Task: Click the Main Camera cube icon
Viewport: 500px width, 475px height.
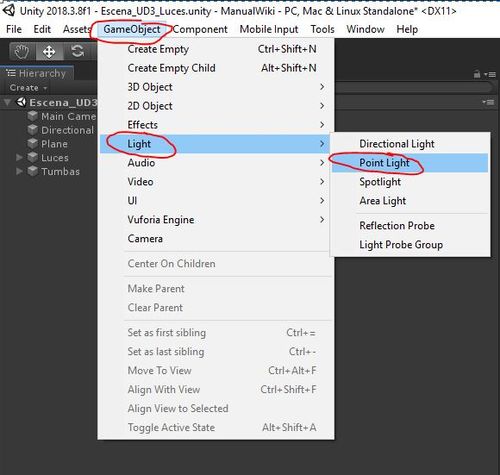Action: [32, 116]
